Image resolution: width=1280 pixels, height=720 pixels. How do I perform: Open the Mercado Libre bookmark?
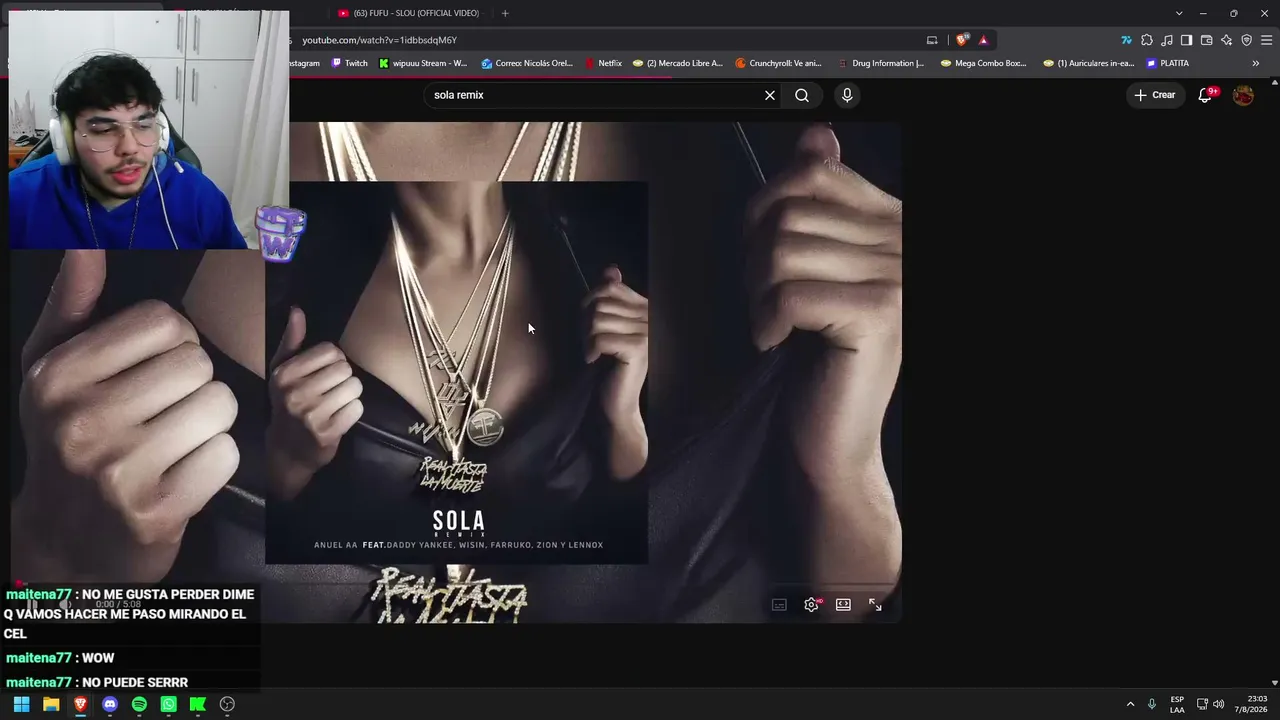tap(678, 63)
